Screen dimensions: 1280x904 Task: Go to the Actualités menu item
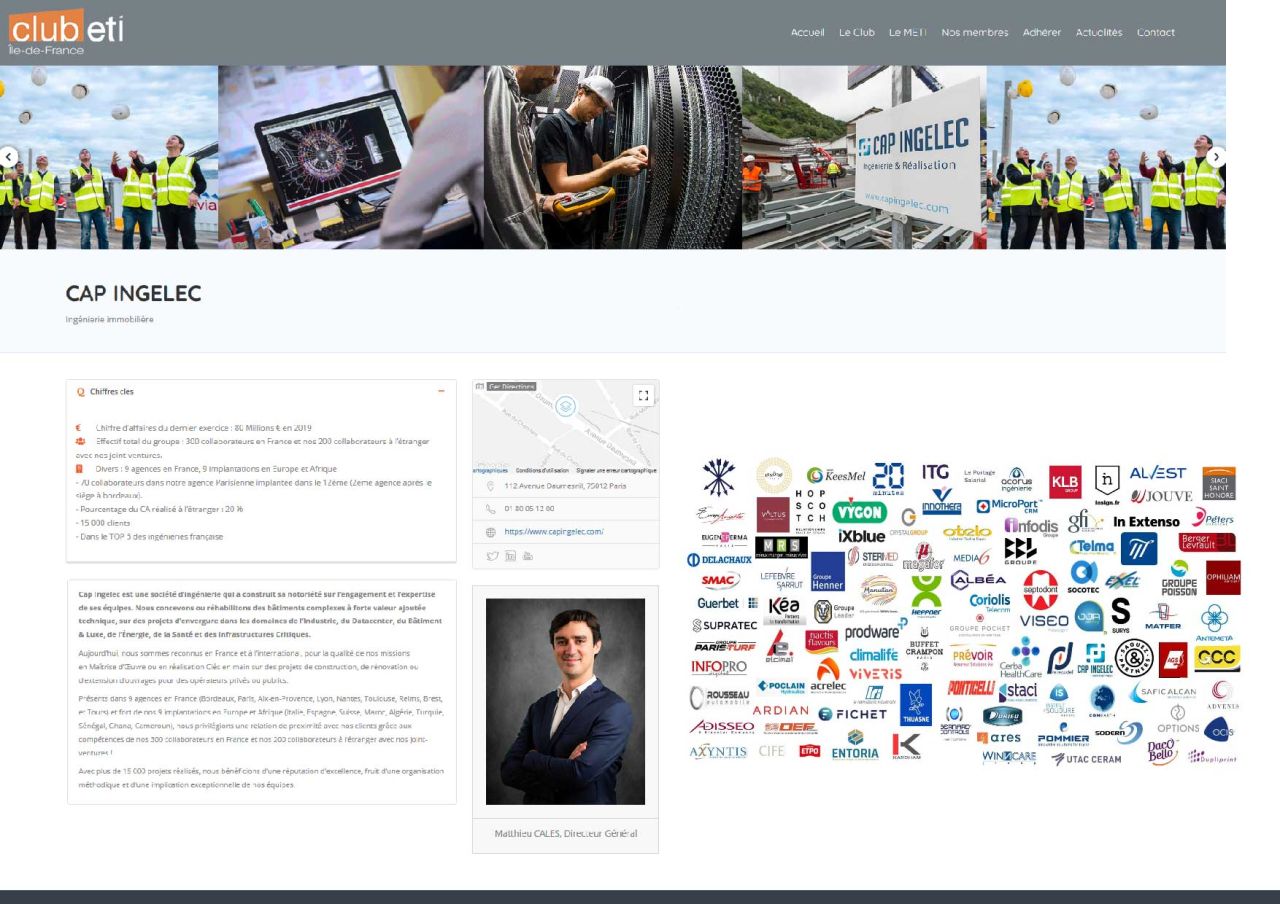pos(1099,32)
